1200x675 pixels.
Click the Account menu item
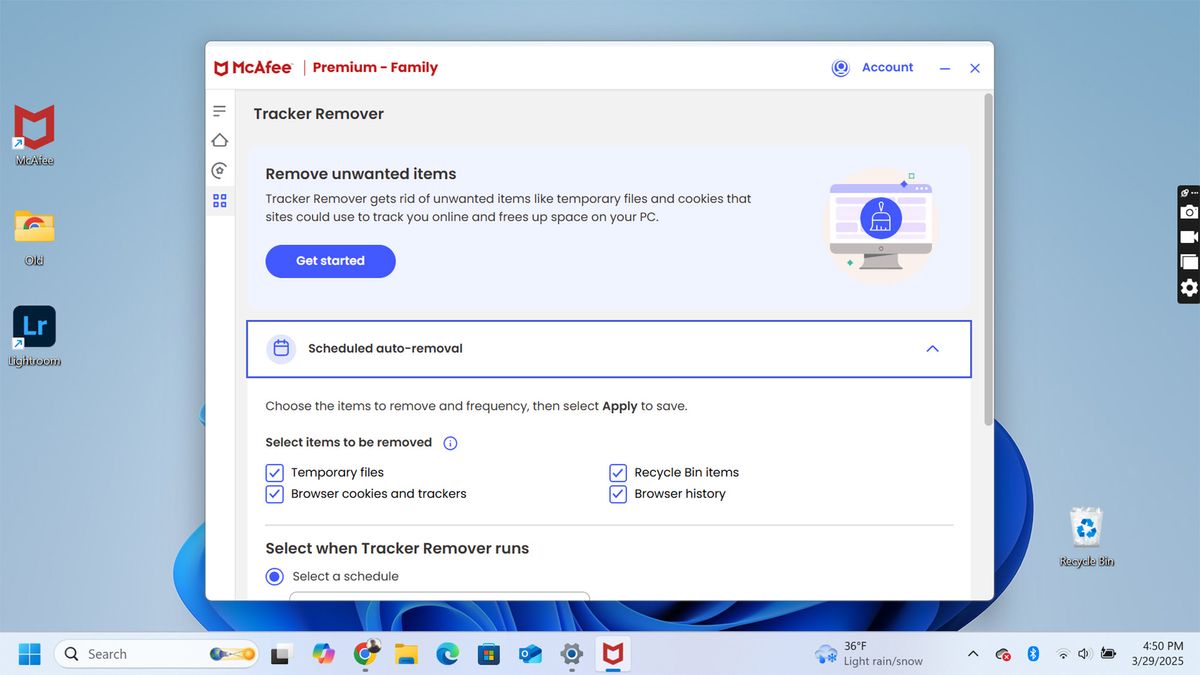click(887, 67)
